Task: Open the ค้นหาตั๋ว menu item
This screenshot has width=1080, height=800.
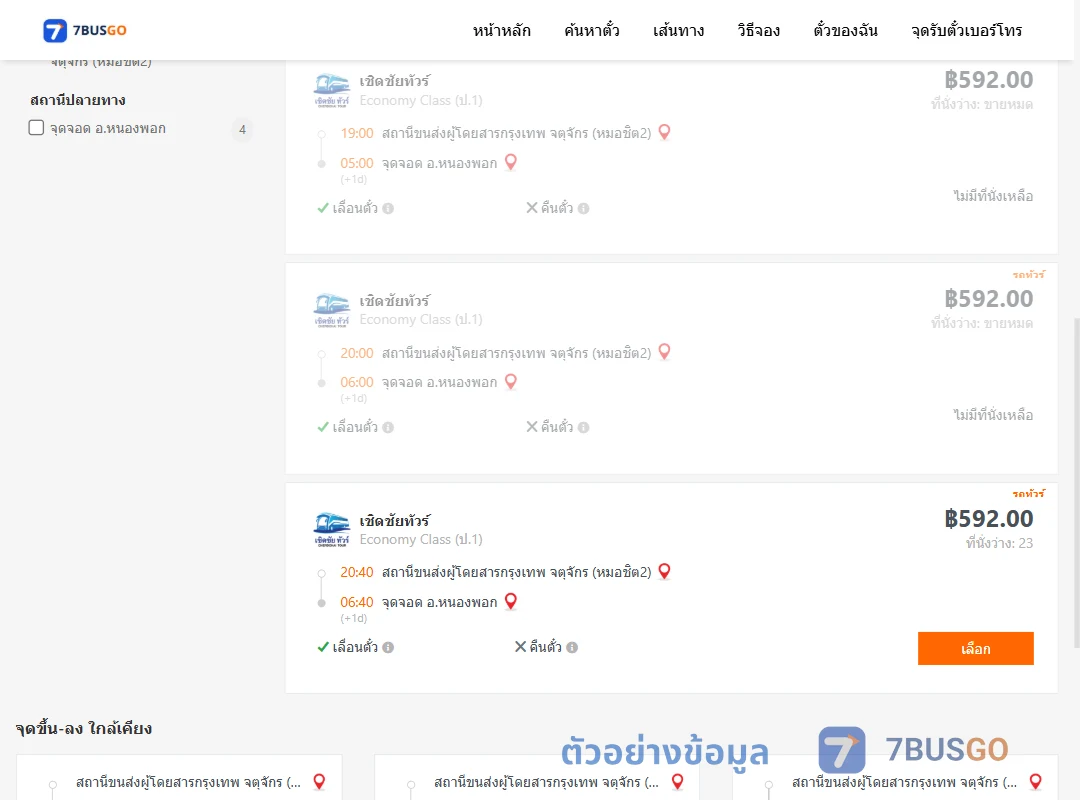Action: click(592, 30)
